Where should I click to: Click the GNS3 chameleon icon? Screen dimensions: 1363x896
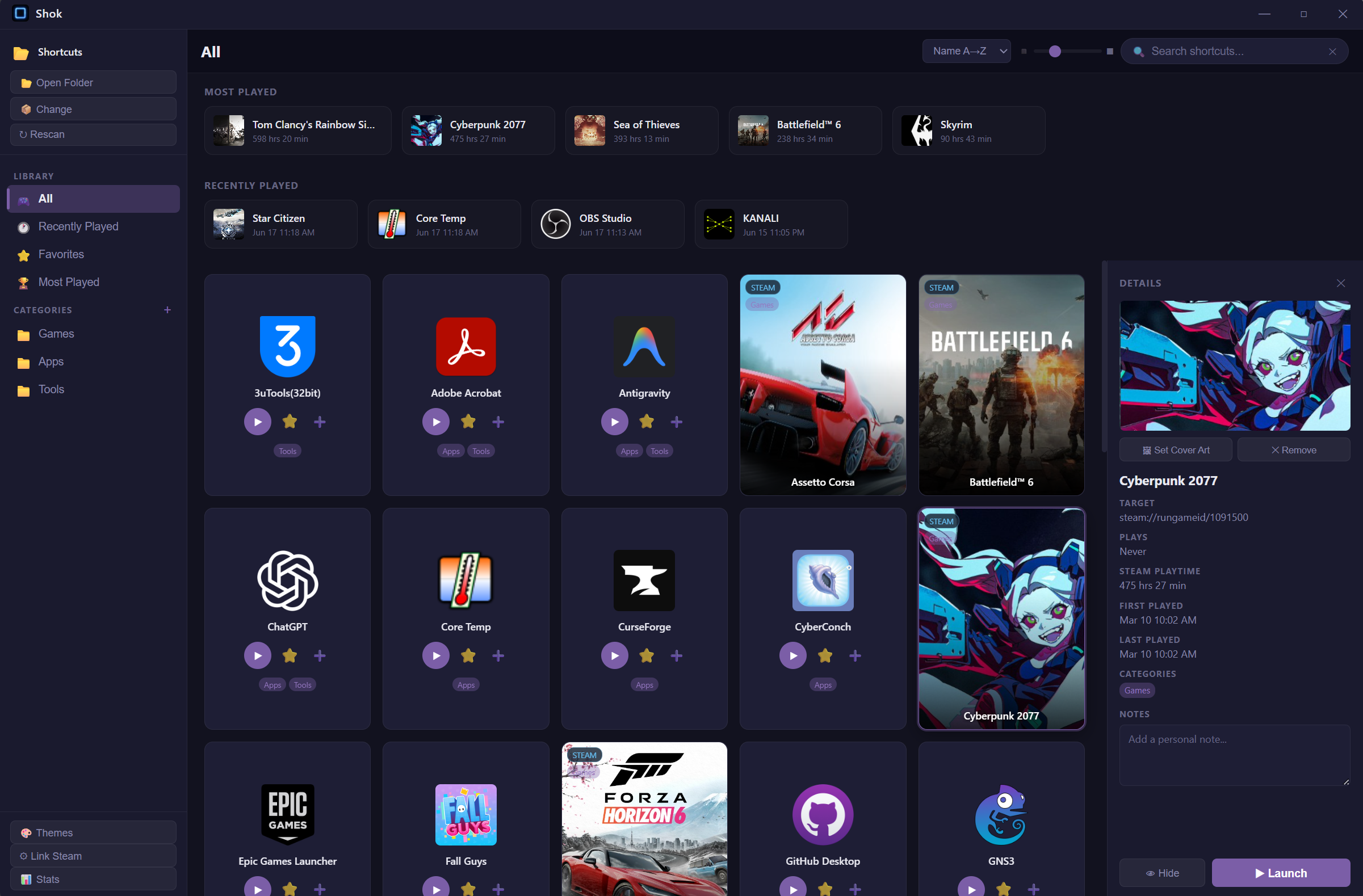pyautogui.click(x=1001, y=815)
